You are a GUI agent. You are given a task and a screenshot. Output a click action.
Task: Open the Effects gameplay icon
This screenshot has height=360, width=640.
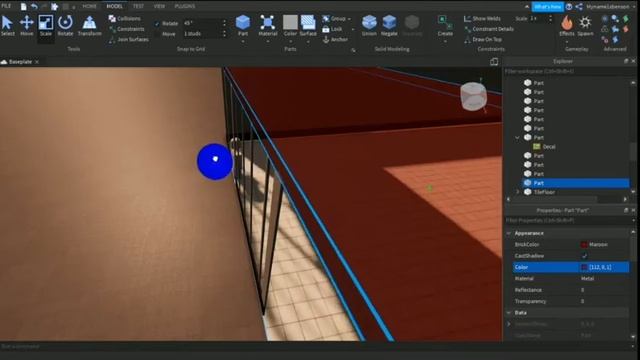[567, 22]
